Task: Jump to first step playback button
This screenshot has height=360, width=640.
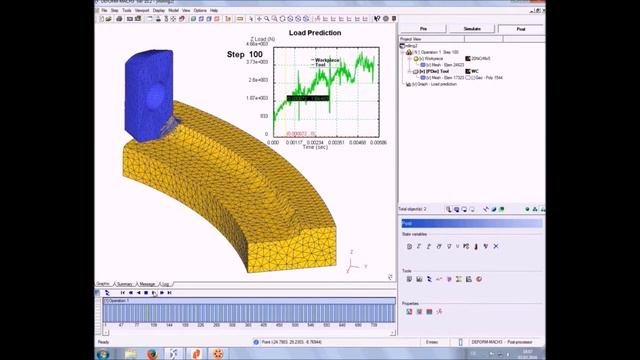Action: [122, 293]
